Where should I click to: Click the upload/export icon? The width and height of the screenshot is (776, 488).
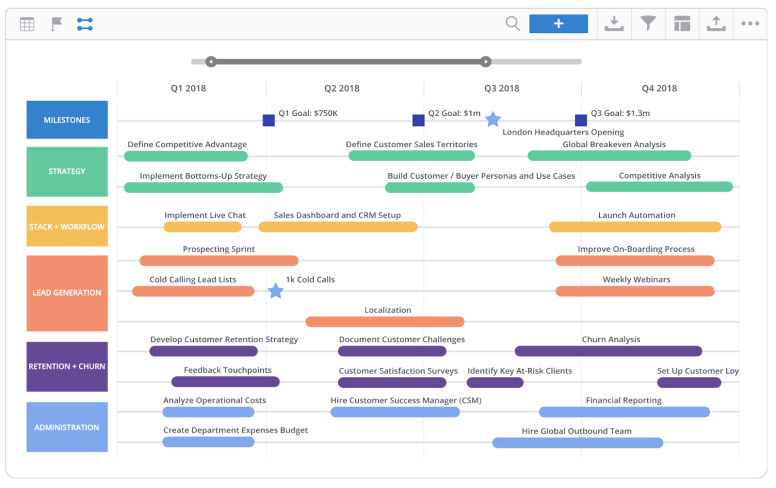[716, 23]
